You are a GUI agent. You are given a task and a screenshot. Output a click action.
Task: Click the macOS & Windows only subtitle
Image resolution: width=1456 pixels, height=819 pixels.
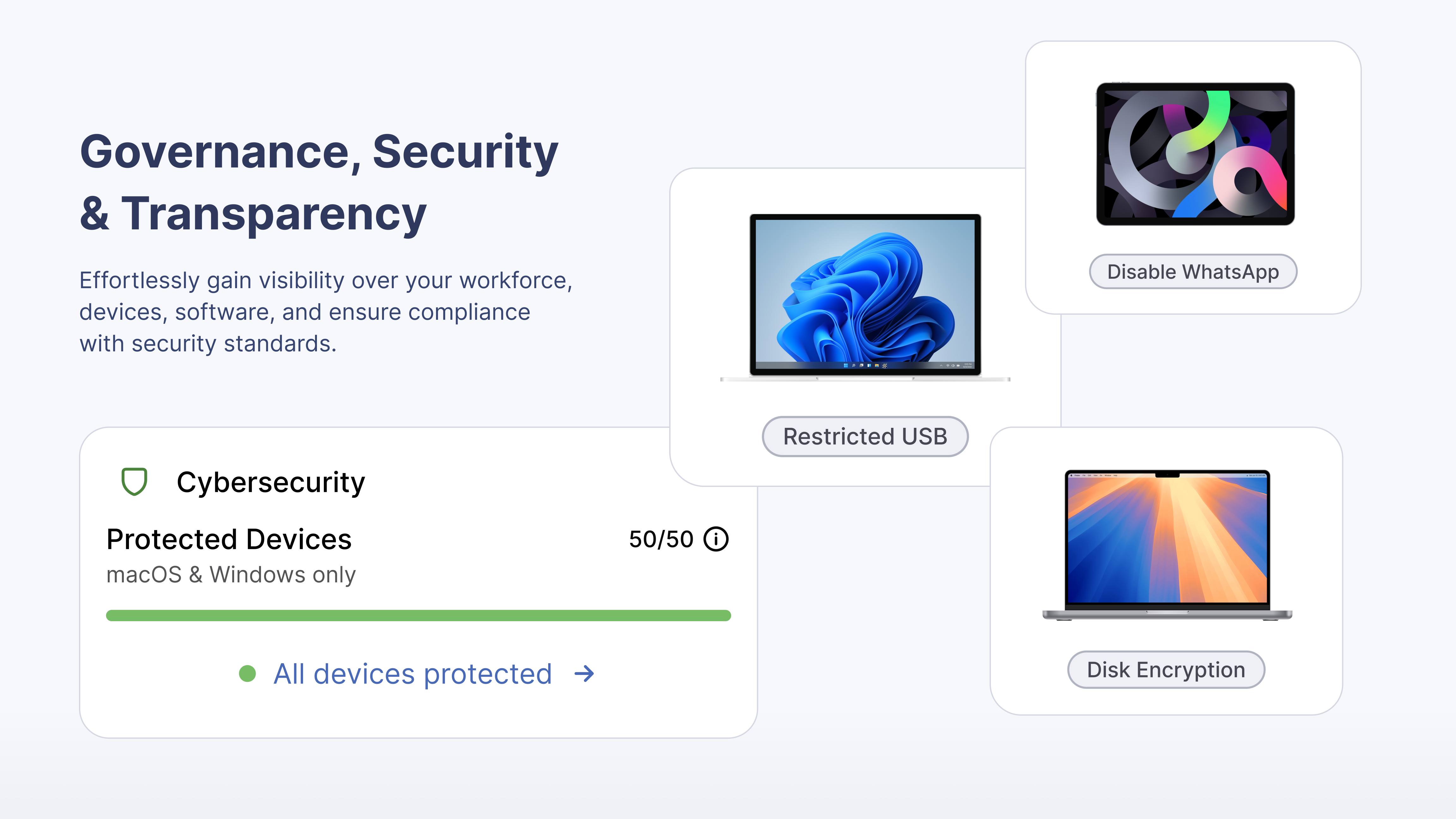[x=231, y=574]
